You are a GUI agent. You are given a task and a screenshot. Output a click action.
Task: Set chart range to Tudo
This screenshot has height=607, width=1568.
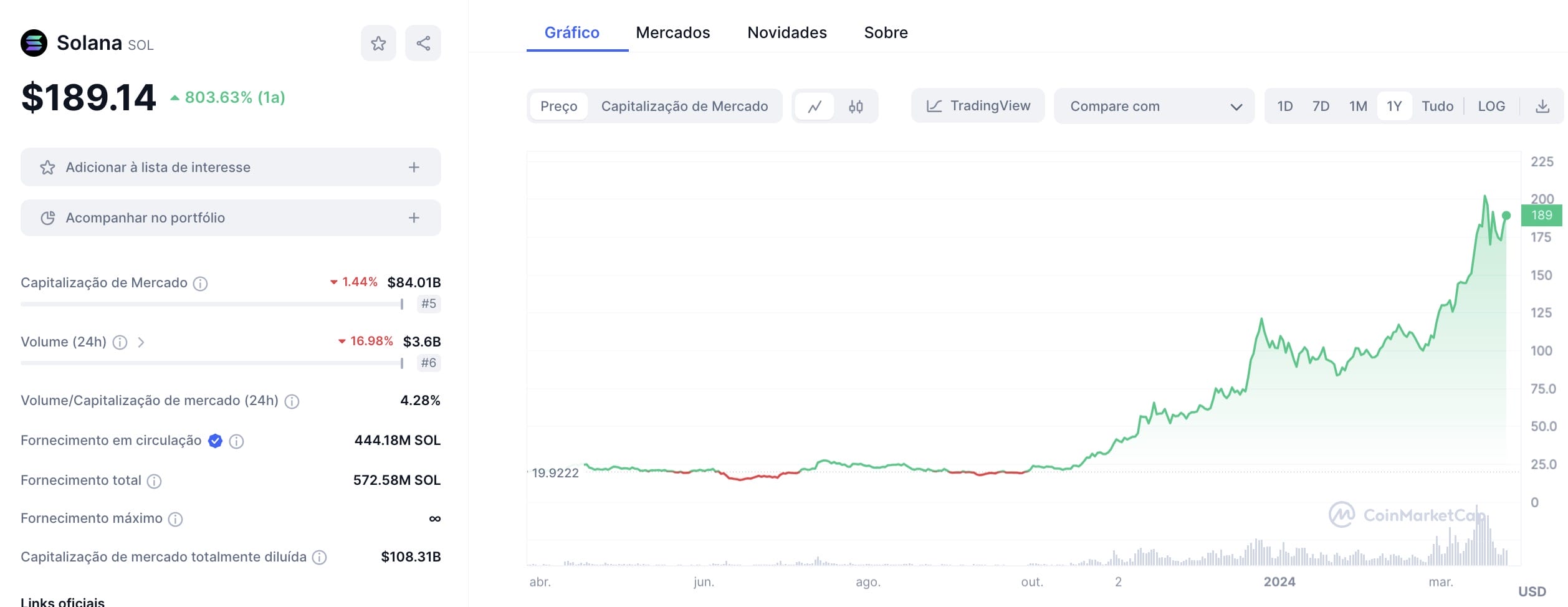(x=1437, y=107)
